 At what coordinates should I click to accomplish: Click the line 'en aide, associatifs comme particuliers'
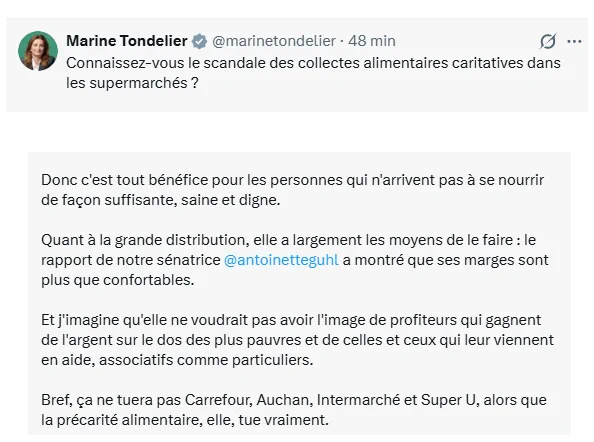(177, 360)
